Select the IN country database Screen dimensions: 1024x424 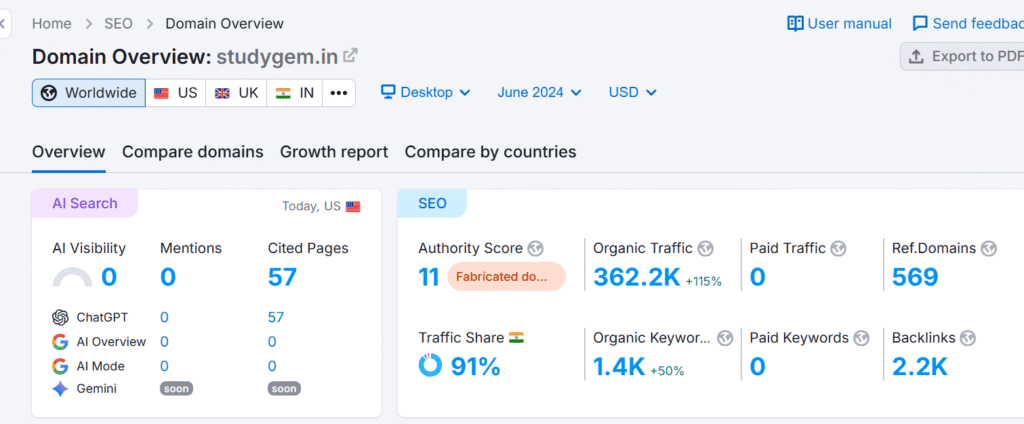click(x=295, y=93)
